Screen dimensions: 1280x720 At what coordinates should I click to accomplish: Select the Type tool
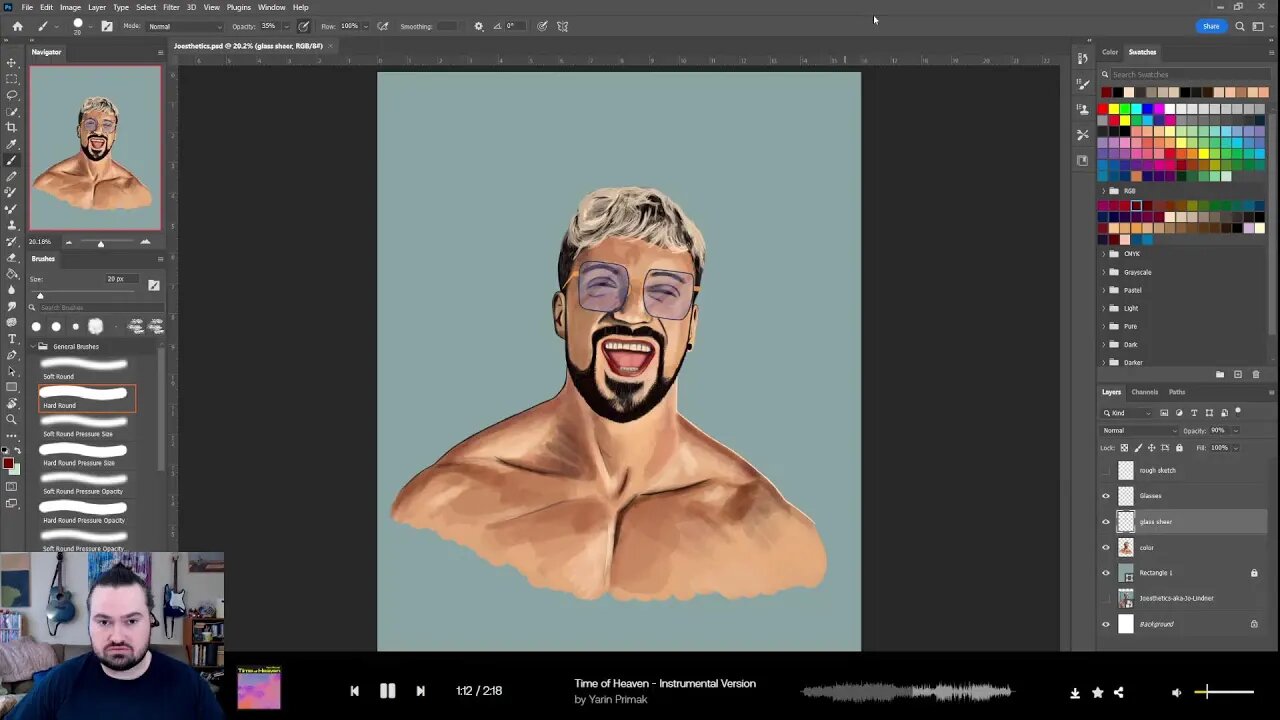pyautogui.click(x=12, y=338)
